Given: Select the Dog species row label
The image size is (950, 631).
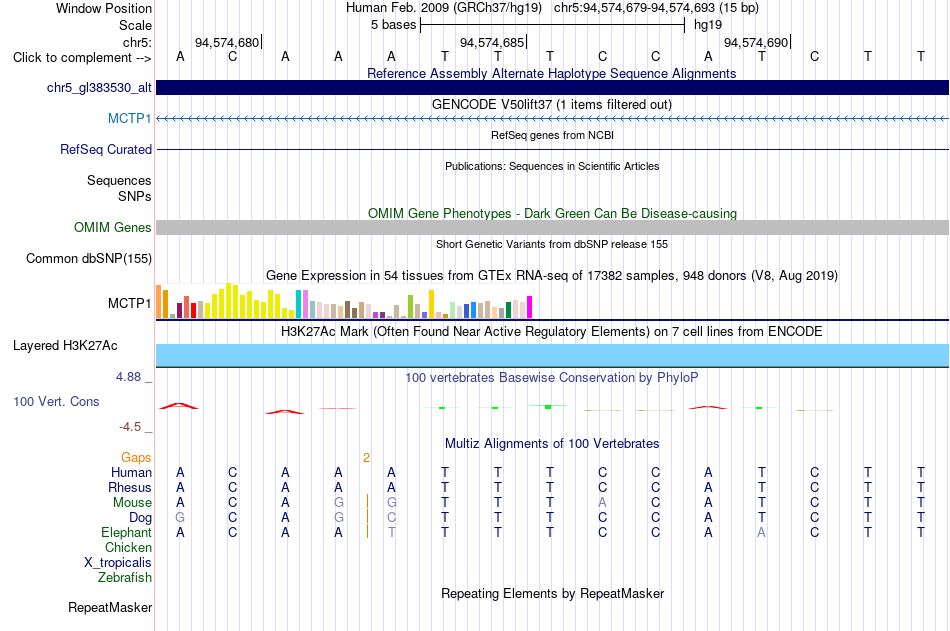Looking at the screenshot, I should pyautogui.click(x=141, y=518).
